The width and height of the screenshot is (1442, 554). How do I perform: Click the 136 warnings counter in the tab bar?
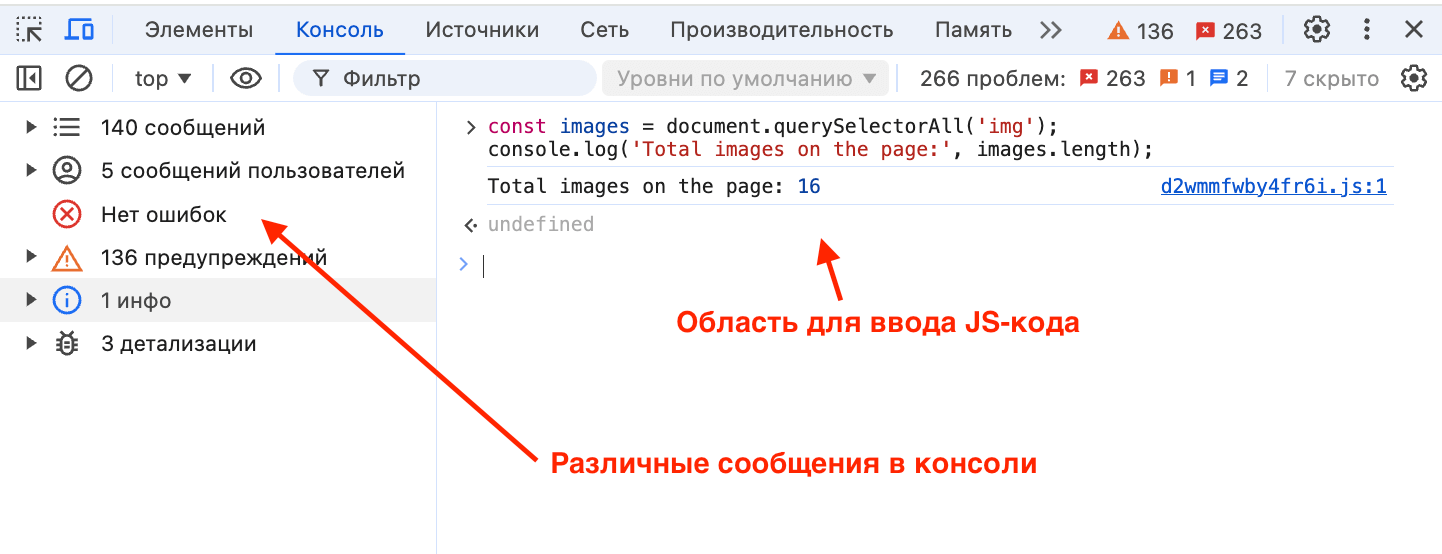[1140, 31]
